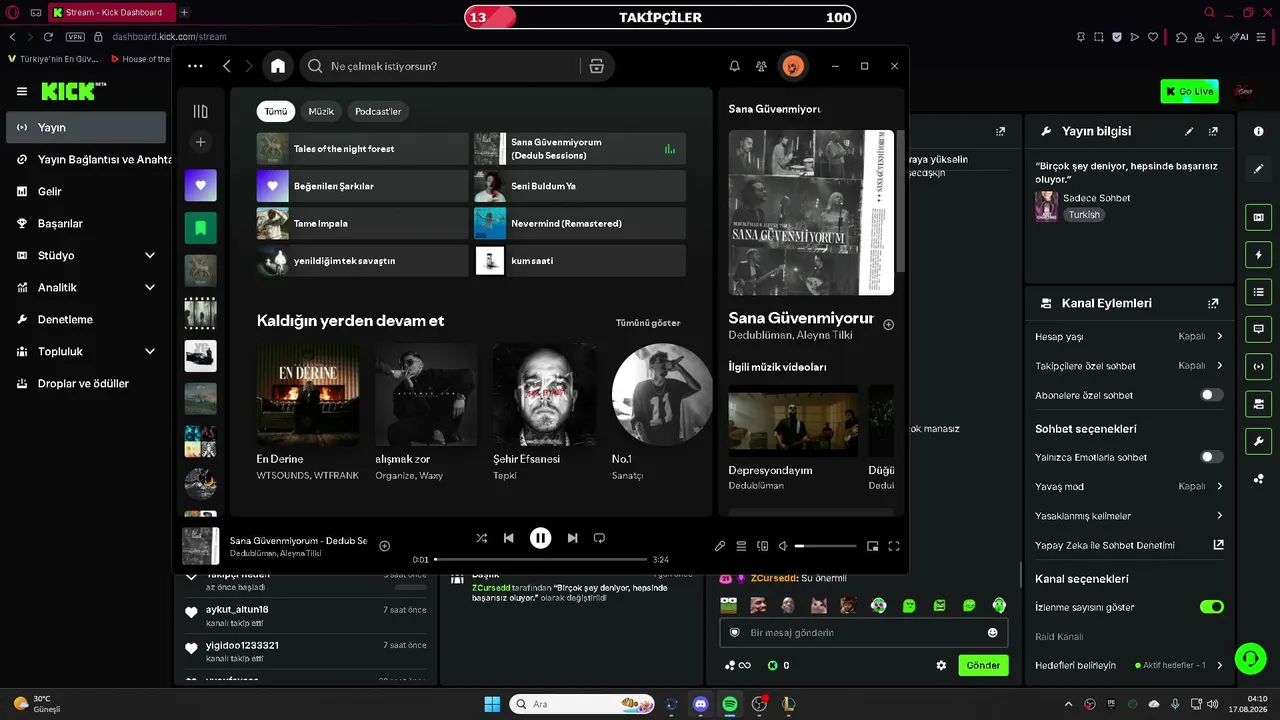Open Spotify notifications bell
The height and width of the screenshot is (720, 1280).
click(x=735, y=66)
